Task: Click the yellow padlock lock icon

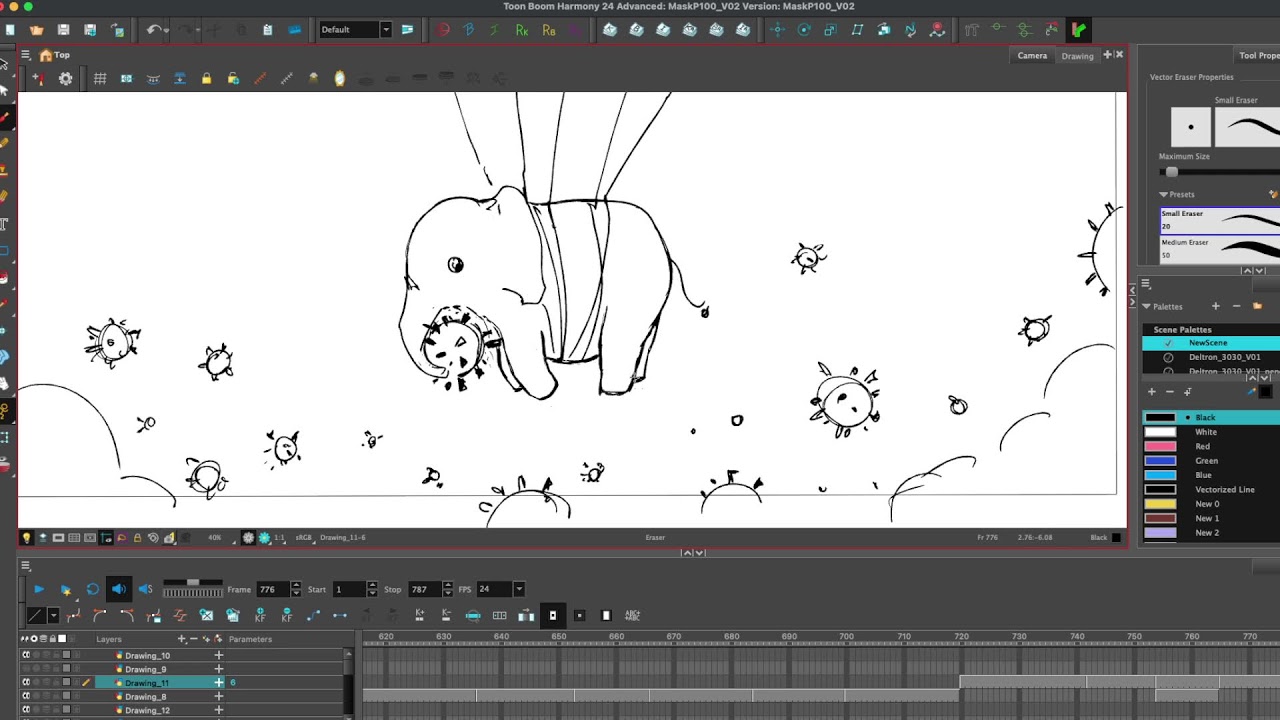Action: point(207,78)
